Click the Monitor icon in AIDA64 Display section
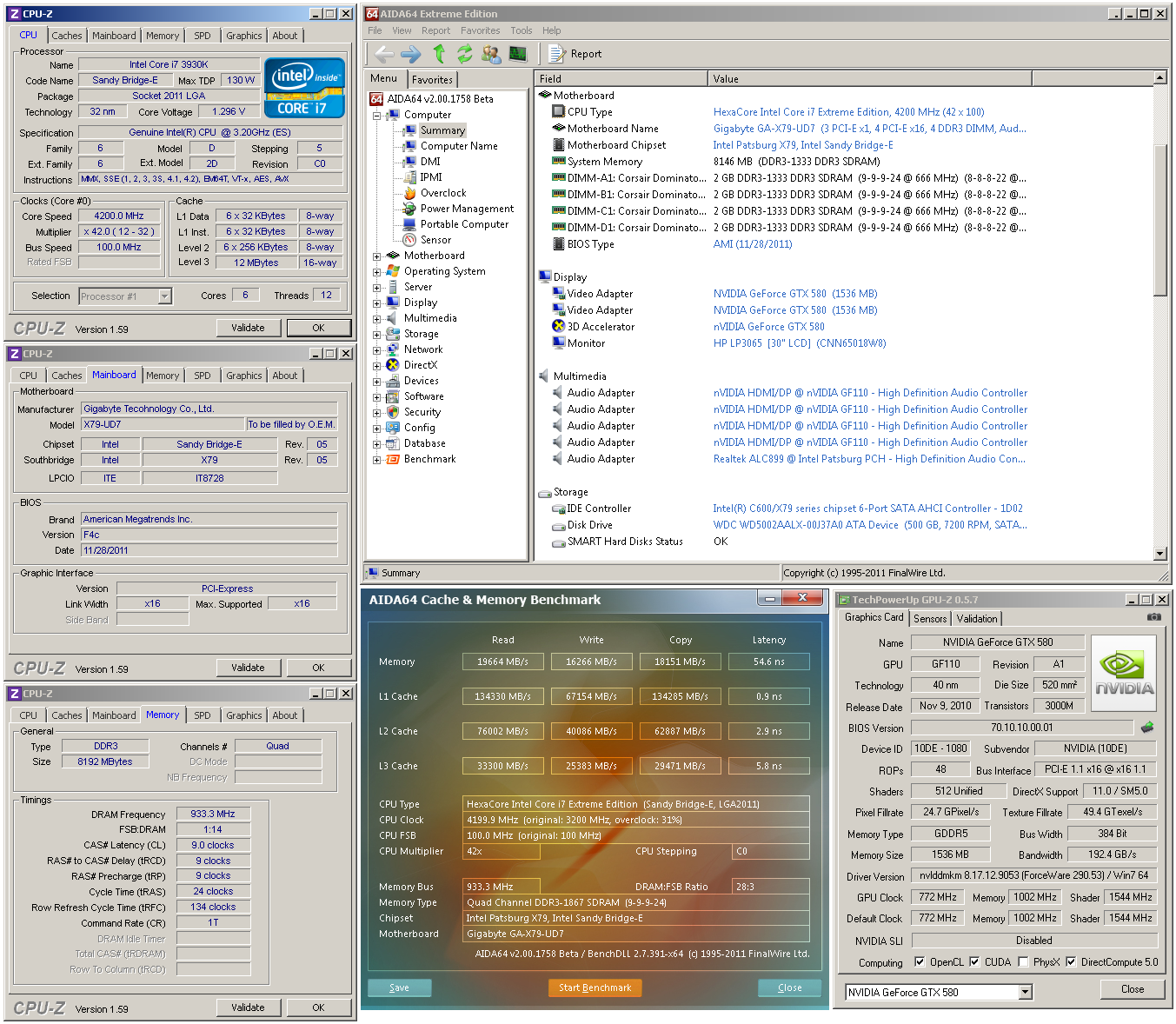Viewport: 1176px width, 1024px height. (559, 343)
